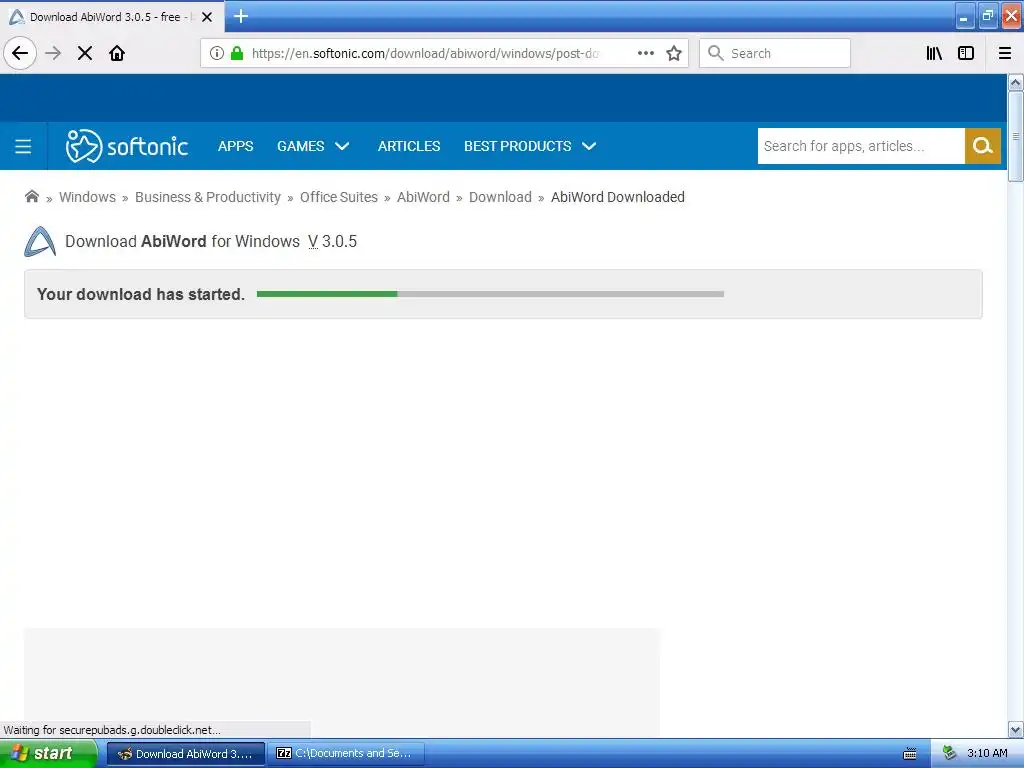Click the page scrollbar up arrow
The image size is (1024, 768).
point(1015,82)
